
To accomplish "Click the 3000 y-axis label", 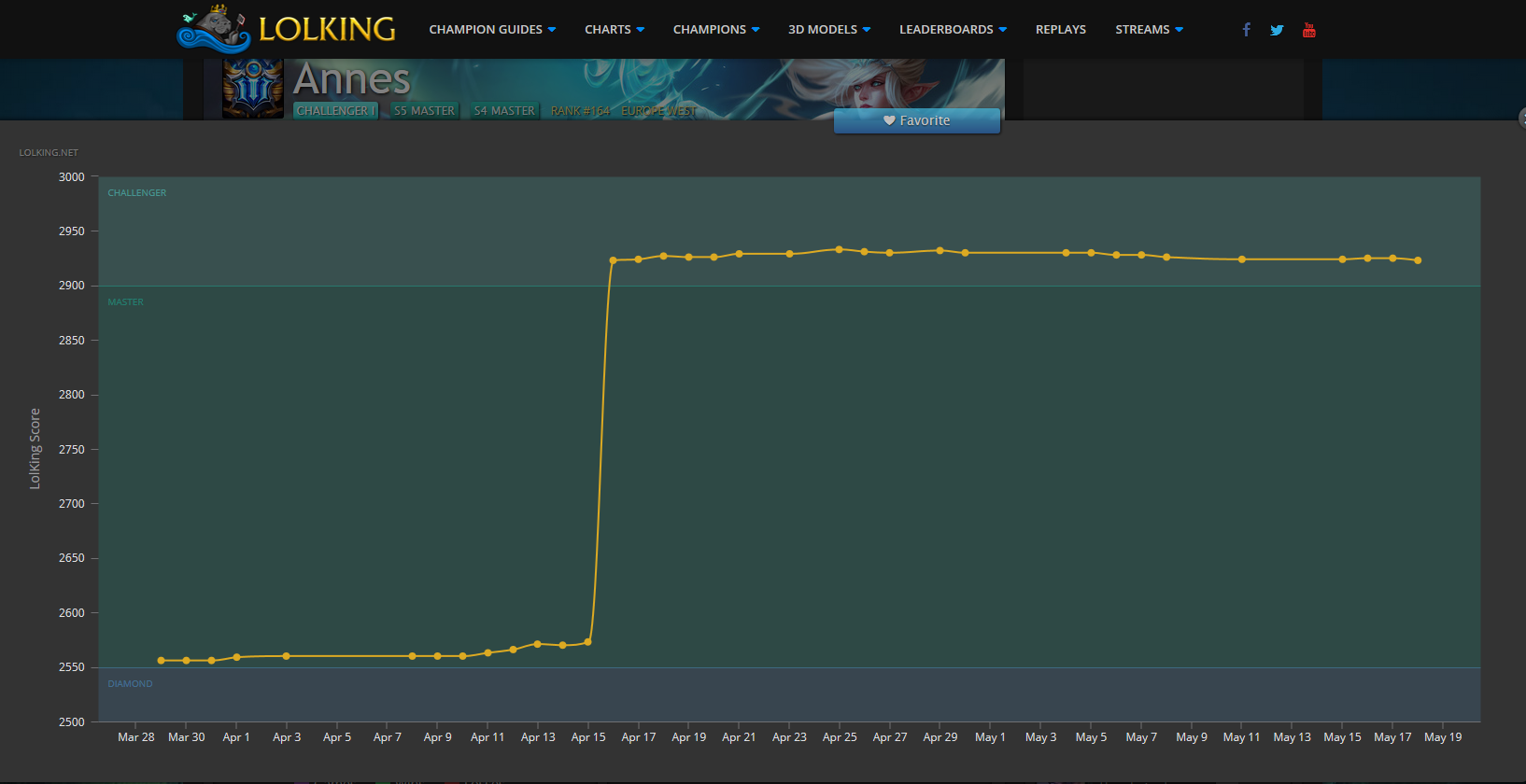I will (72, 177).
